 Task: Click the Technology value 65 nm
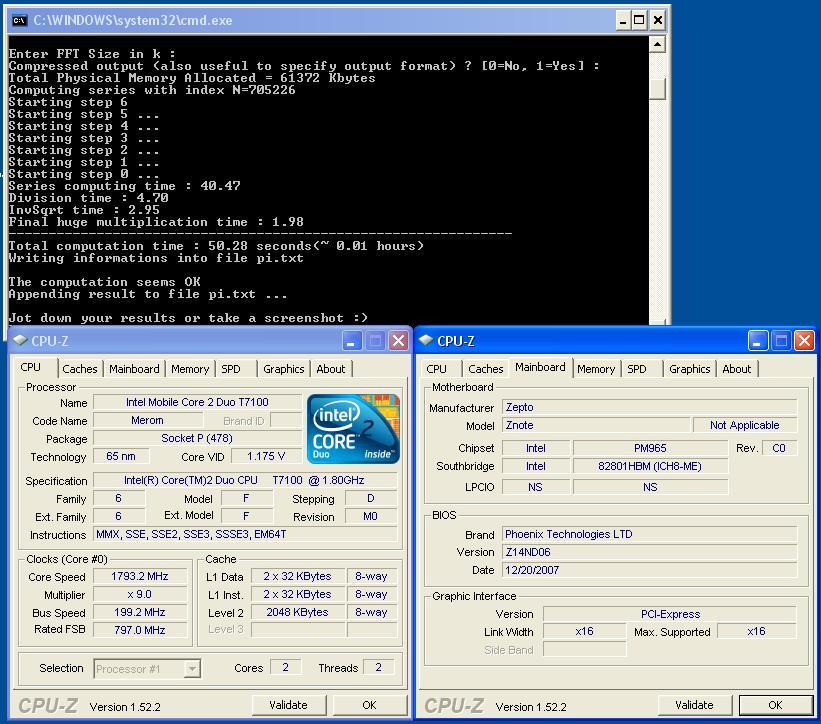pyautogui.click(x=121, y=456)
